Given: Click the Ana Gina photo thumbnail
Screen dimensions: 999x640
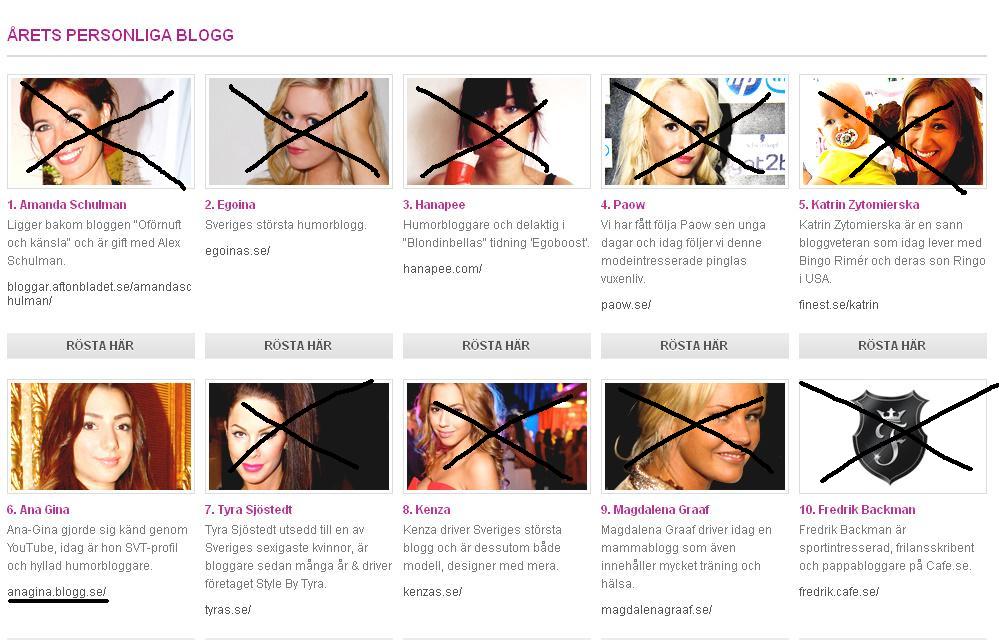Looking at the screenshot, I should point(101,436).
